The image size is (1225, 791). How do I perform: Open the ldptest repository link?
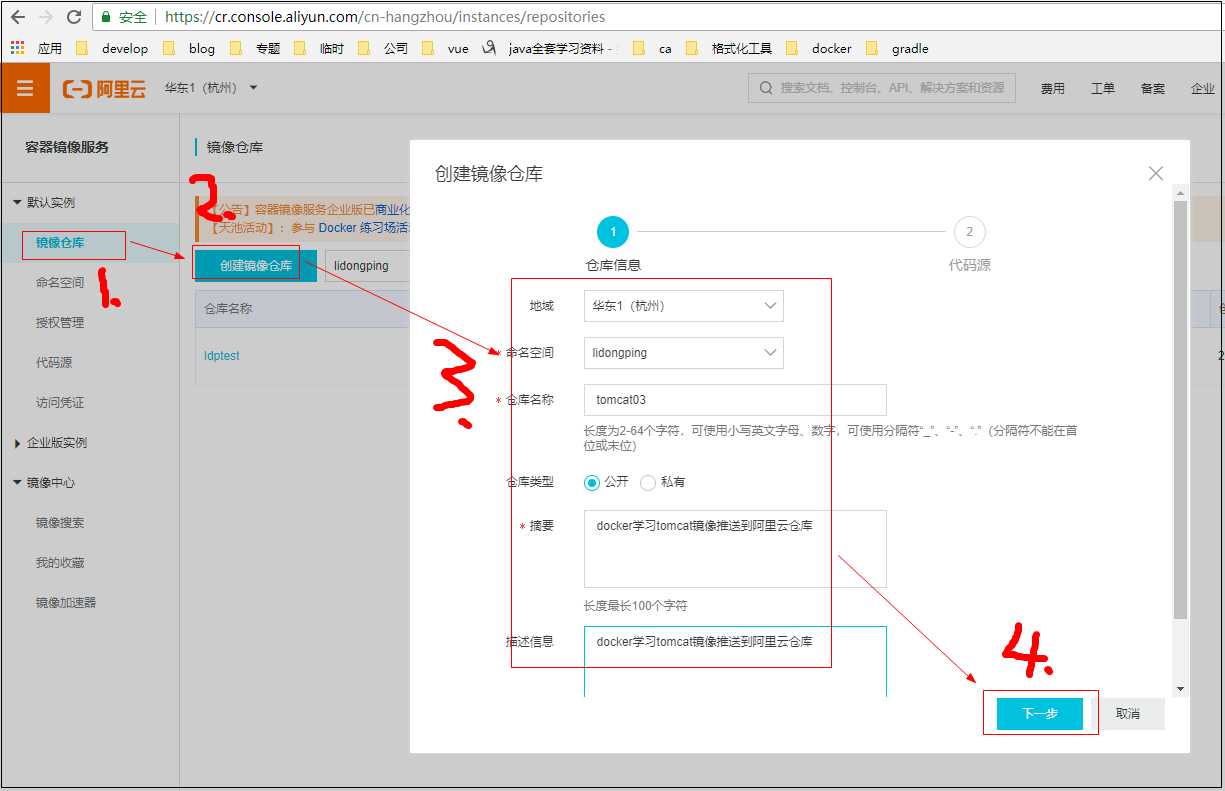[222, 356]
